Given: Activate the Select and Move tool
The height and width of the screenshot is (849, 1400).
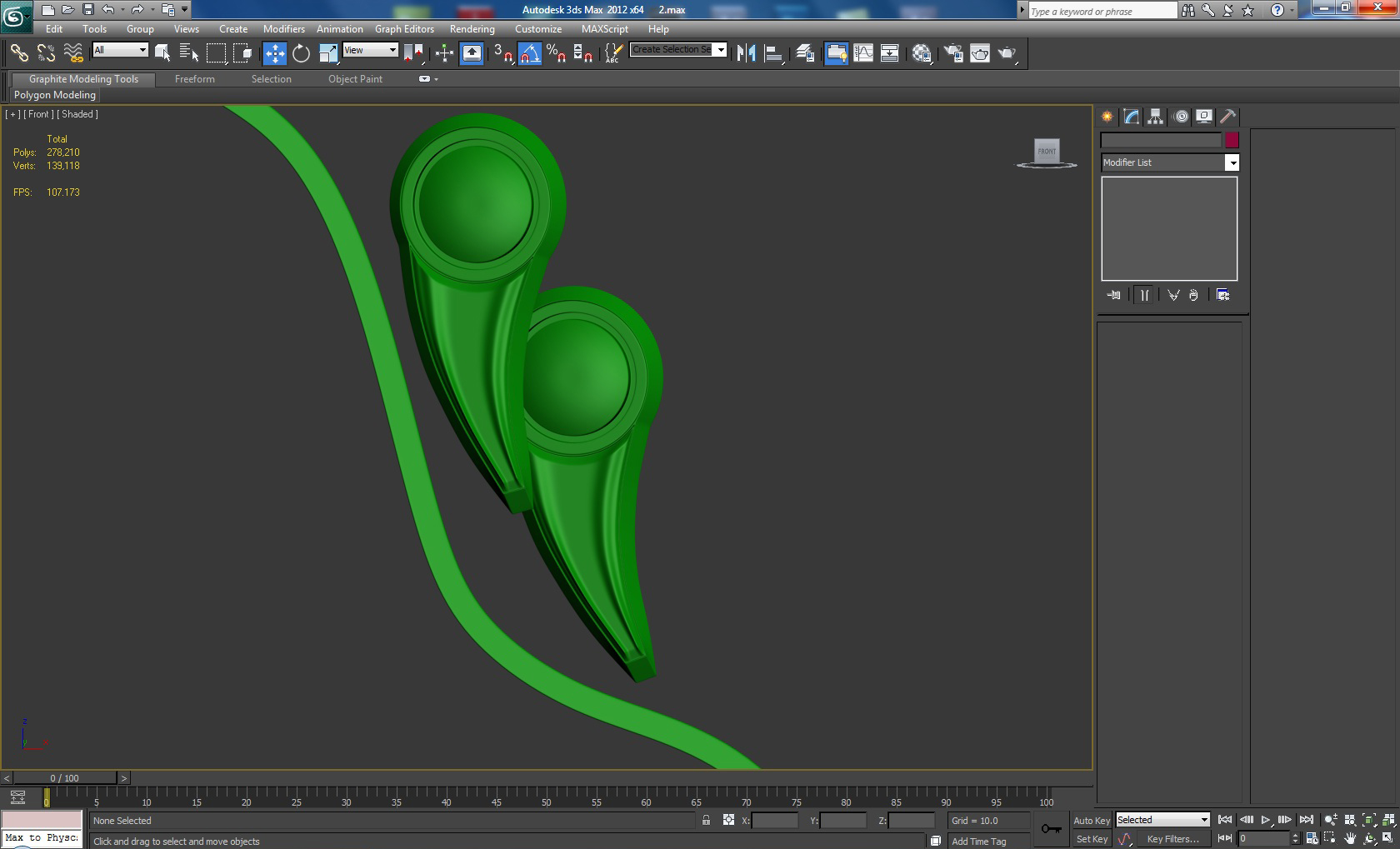Looking at the screenshot, I should 274,53.
